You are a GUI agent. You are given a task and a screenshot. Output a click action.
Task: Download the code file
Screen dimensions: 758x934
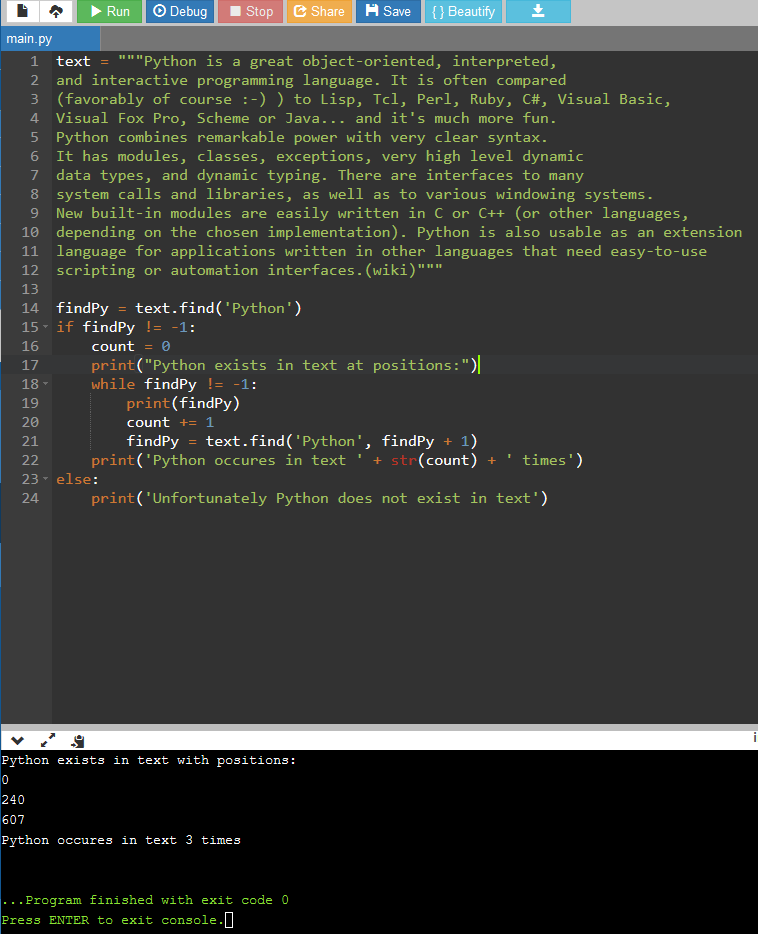[538, 11]
